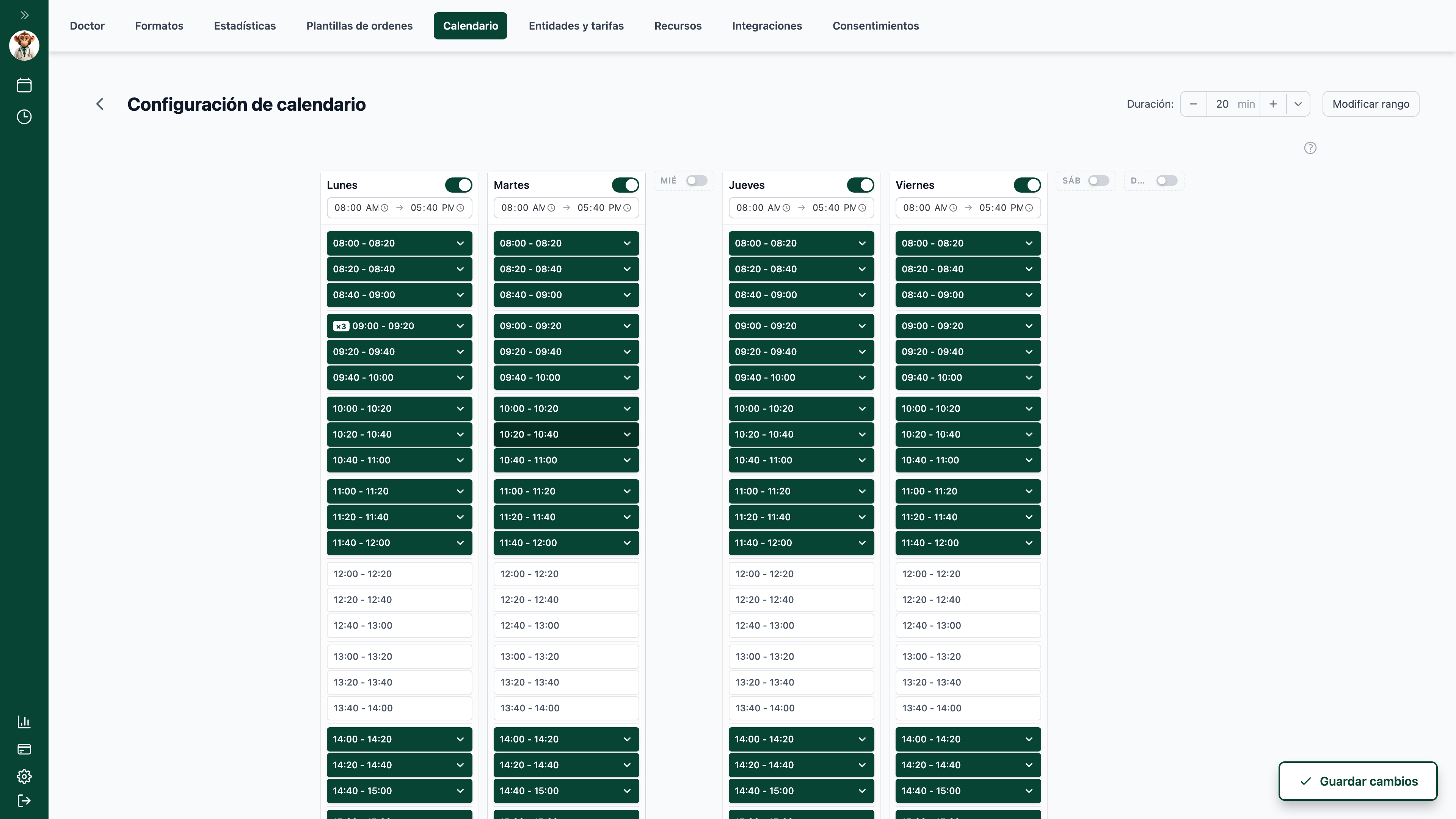Click clock icon beside Lunes 05:40 PM
Viewport: 1456px width, 819px height.
tap(460, 208)
